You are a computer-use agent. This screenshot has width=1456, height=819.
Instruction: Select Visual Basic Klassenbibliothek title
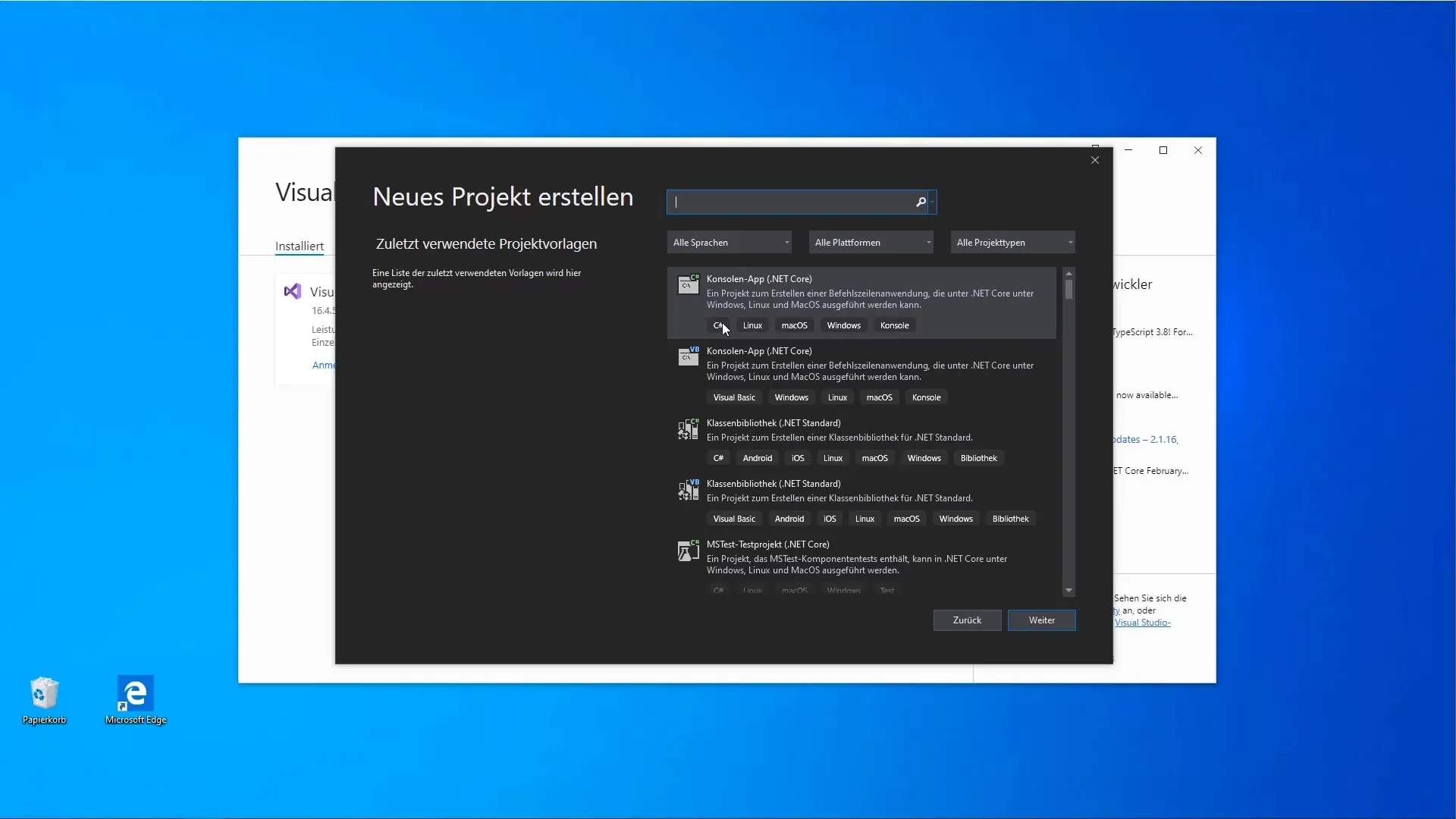coord(773,484)
